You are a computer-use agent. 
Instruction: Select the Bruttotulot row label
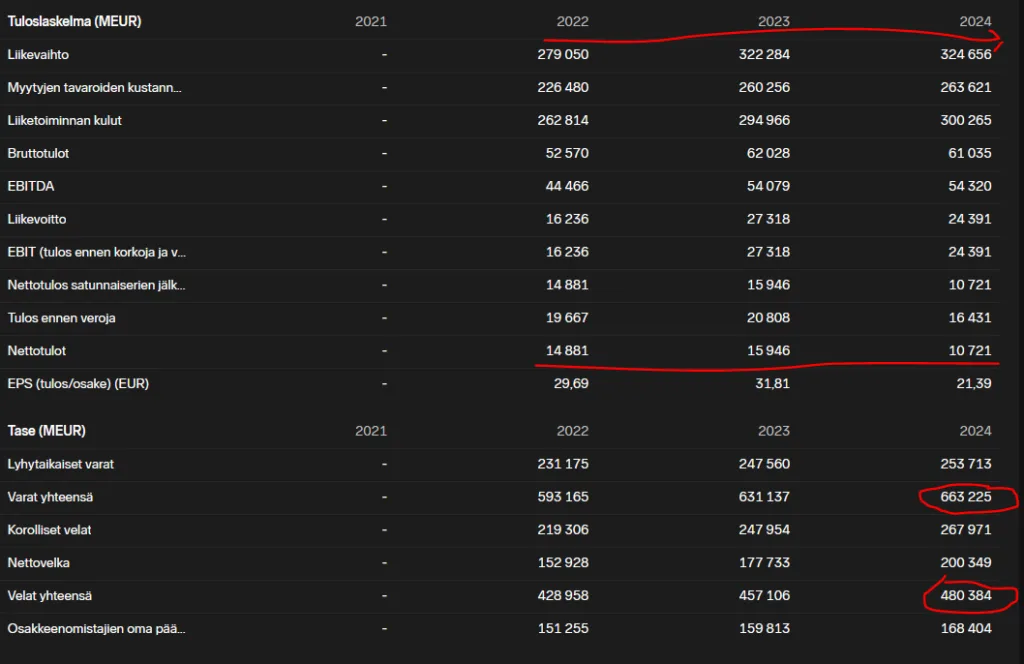[38, 153]
